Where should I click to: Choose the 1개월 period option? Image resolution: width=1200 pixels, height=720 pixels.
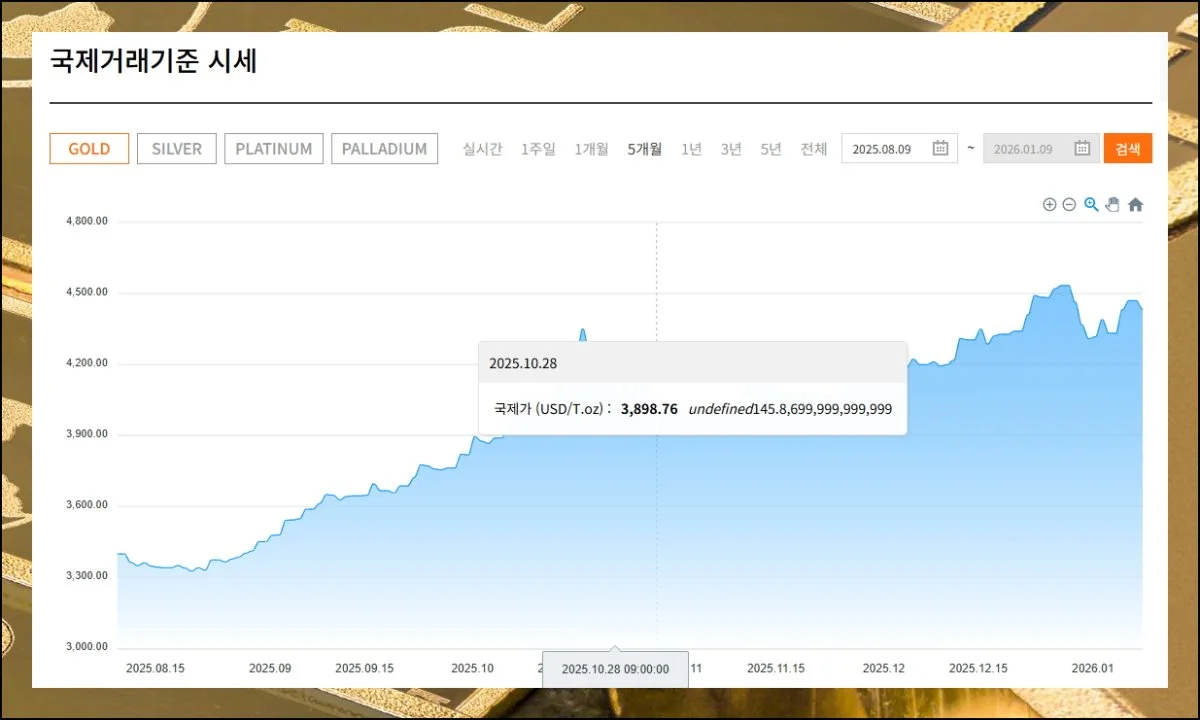pos(591,149)
